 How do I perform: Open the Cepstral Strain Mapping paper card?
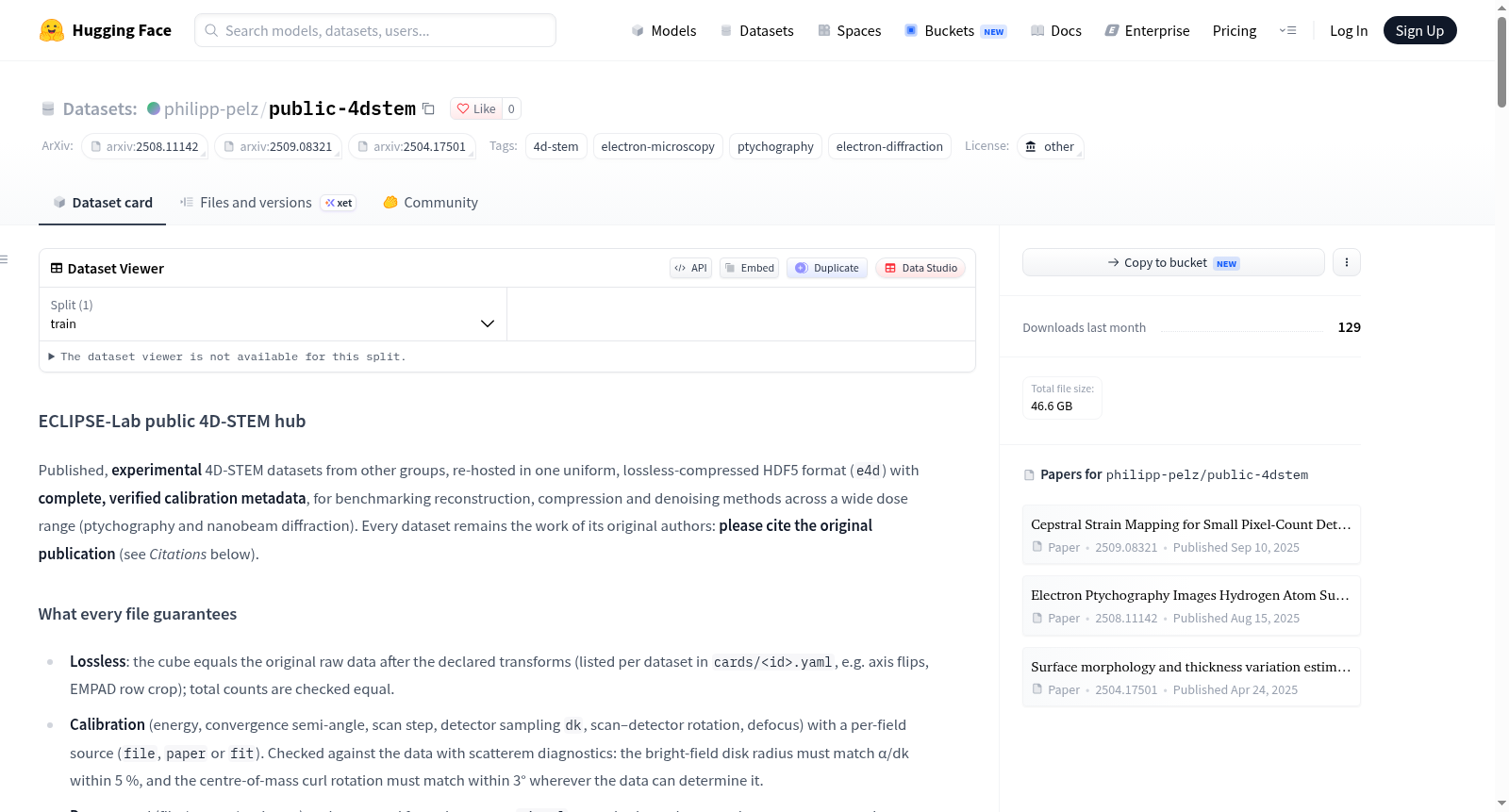coord(1191,535)
